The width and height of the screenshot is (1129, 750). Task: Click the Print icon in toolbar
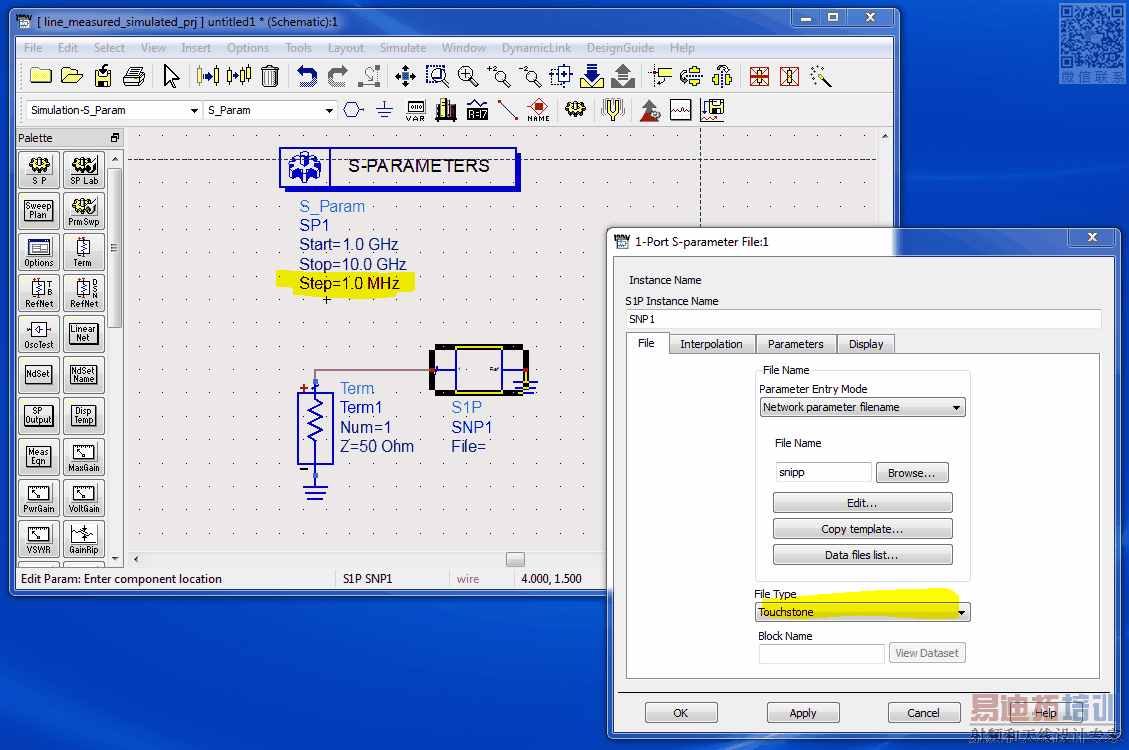click(134, 76)
